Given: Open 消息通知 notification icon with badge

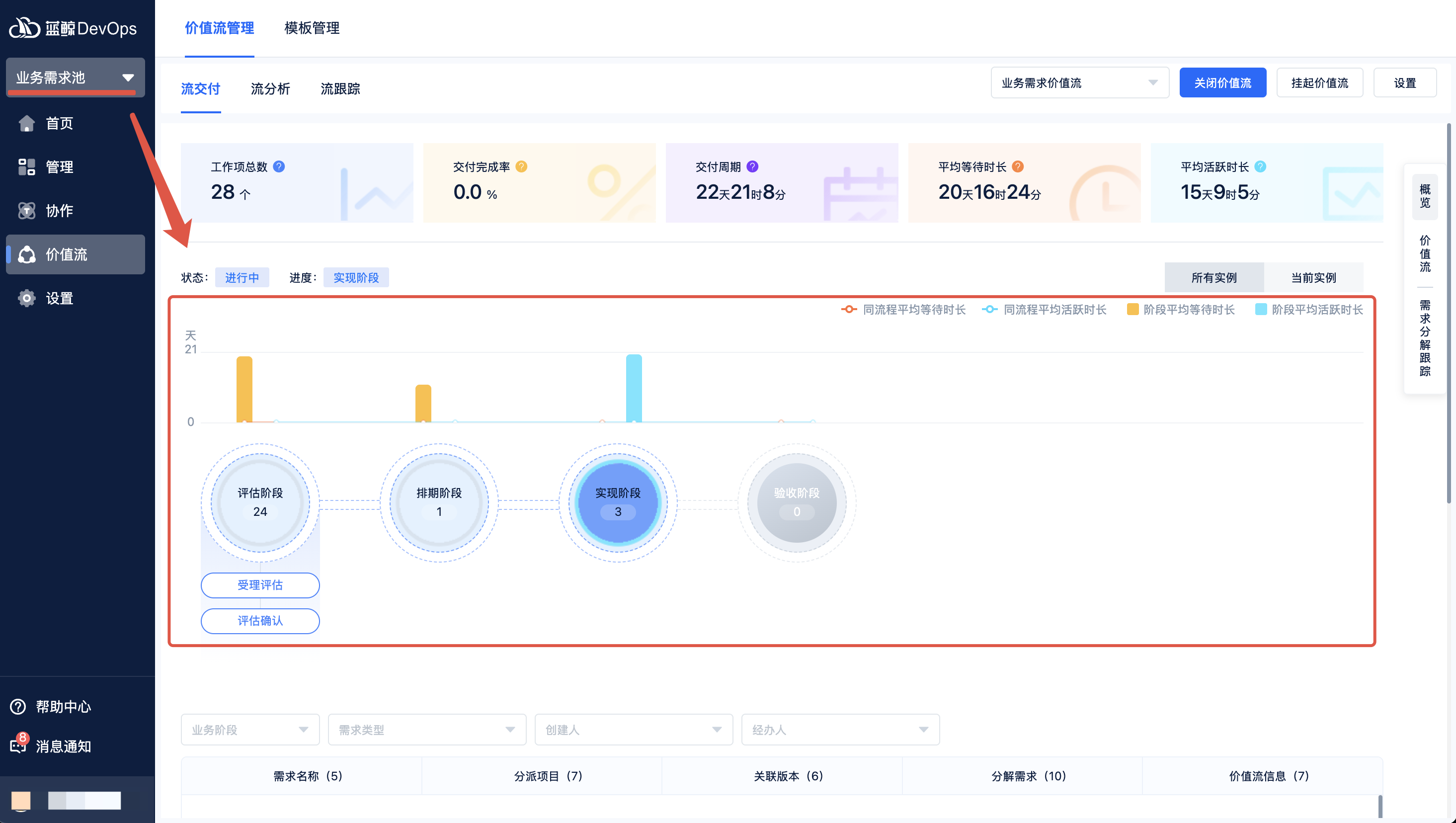Looking at the screenshot, I should click(x=18, y=745).
